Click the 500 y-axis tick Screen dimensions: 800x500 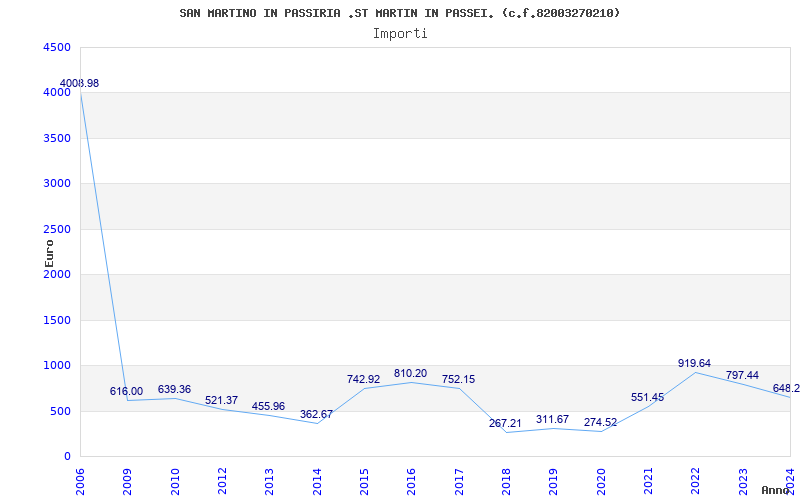click(60, 411)
